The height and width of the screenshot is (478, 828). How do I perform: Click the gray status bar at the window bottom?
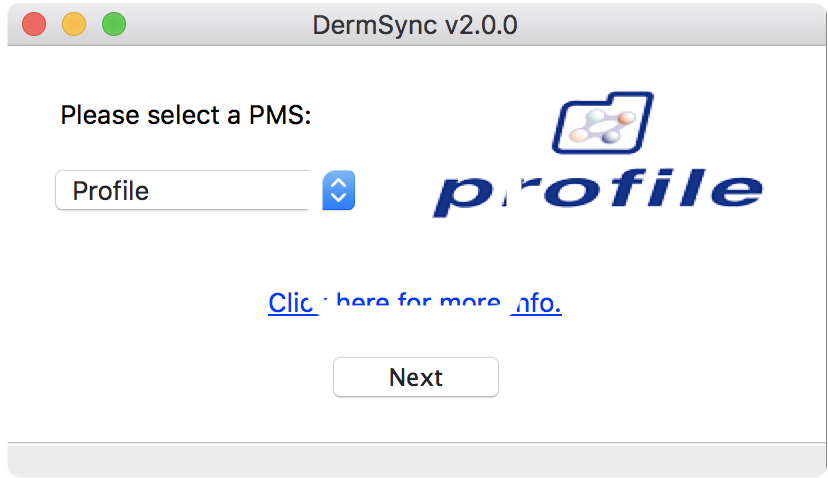tap(414, 460)
